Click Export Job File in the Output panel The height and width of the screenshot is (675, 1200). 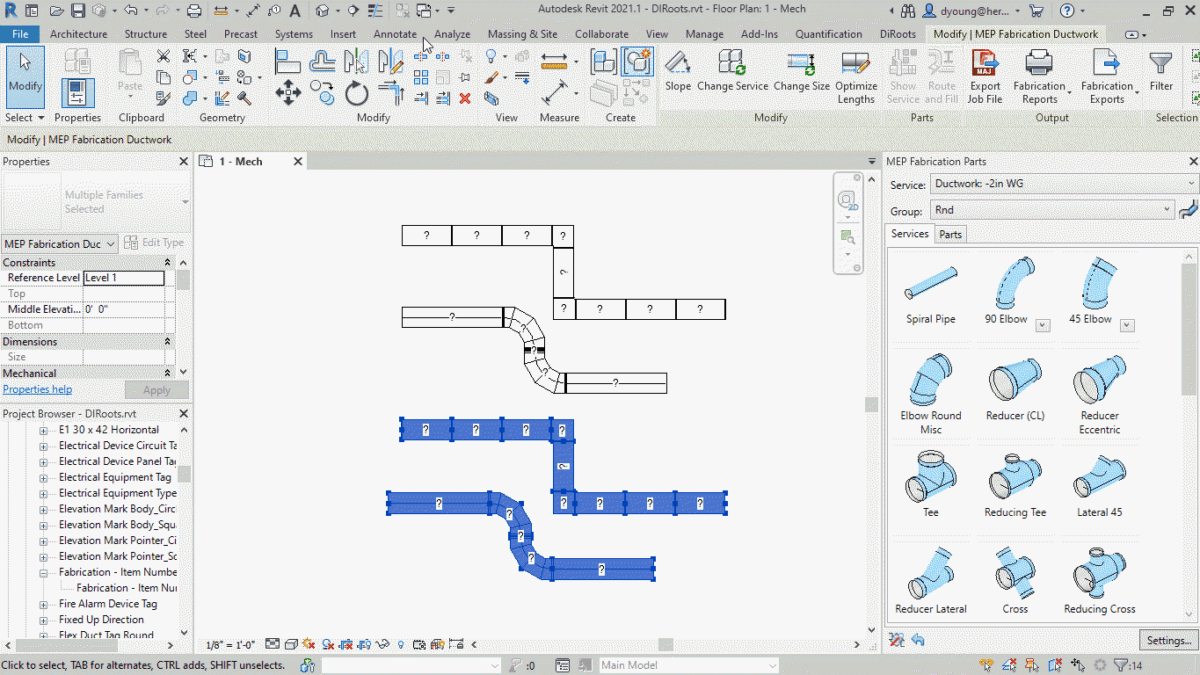click(x=985, y=76)
